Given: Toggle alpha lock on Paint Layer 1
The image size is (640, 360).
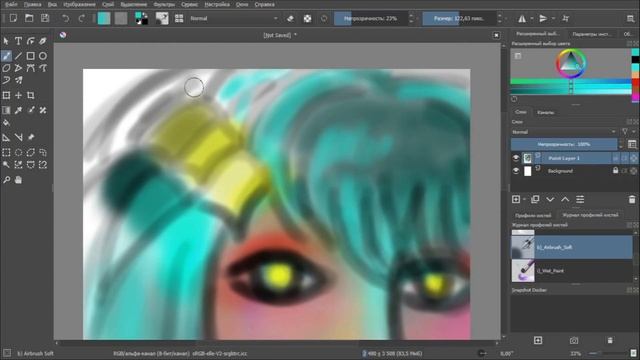Looking at the screenshot, I should pos(633,158).
